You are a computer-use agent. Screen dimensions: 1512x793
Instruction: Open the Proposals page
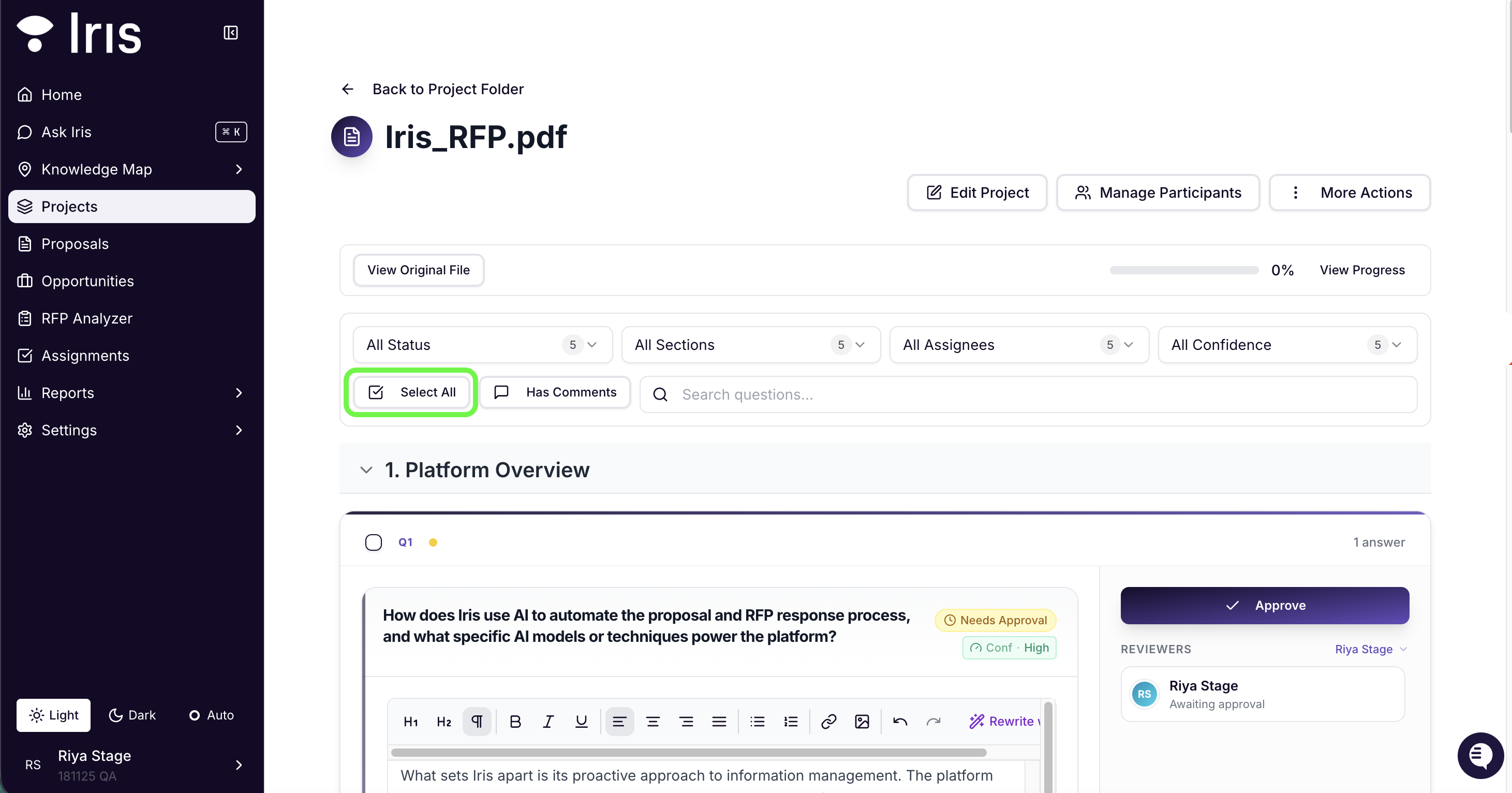pos(132,244)
